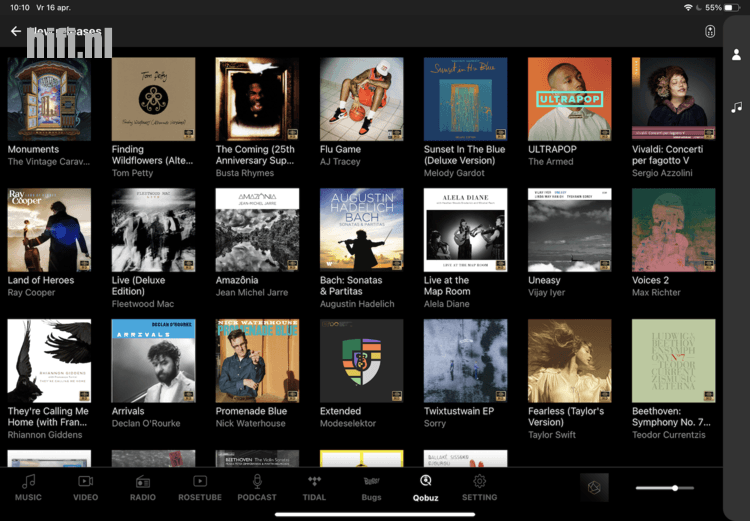Image resolution: width=750 pixels, height=521 pixels.
Task: Open the Twixtustwain EP cover
Action: click(x=465, y=361)
